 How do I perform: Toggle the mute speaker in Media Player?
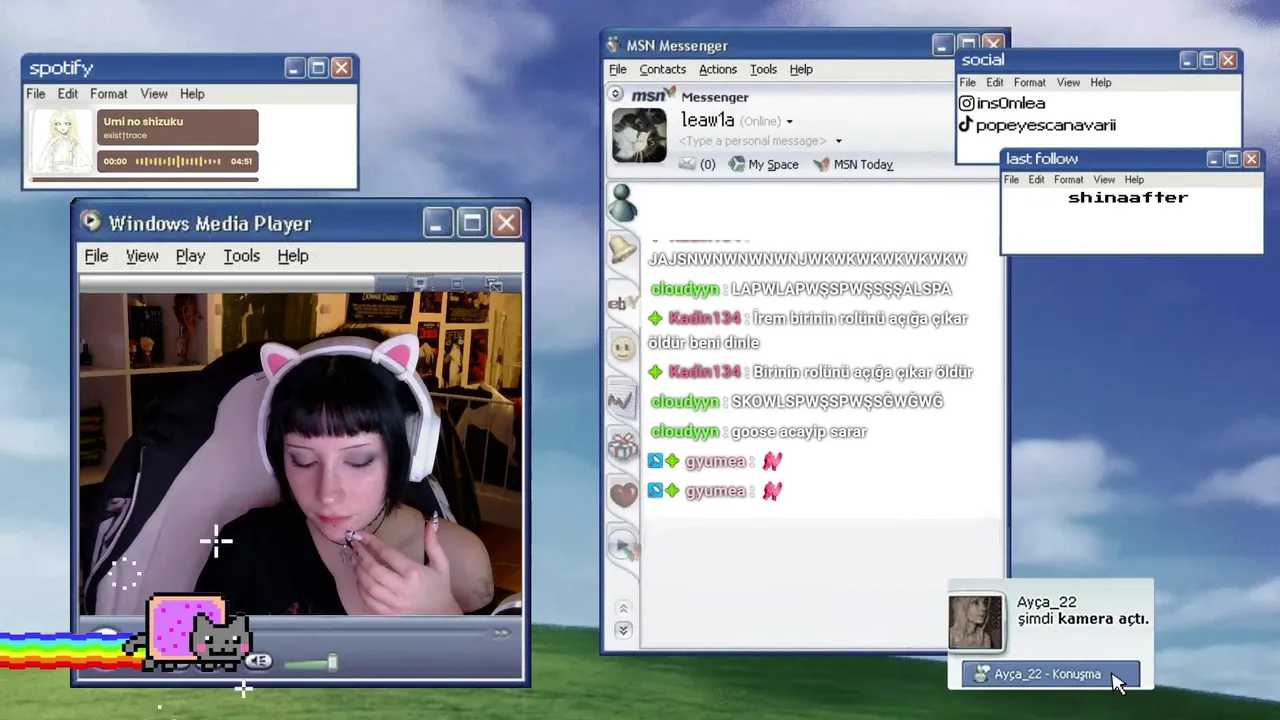[x=259, y=661]
